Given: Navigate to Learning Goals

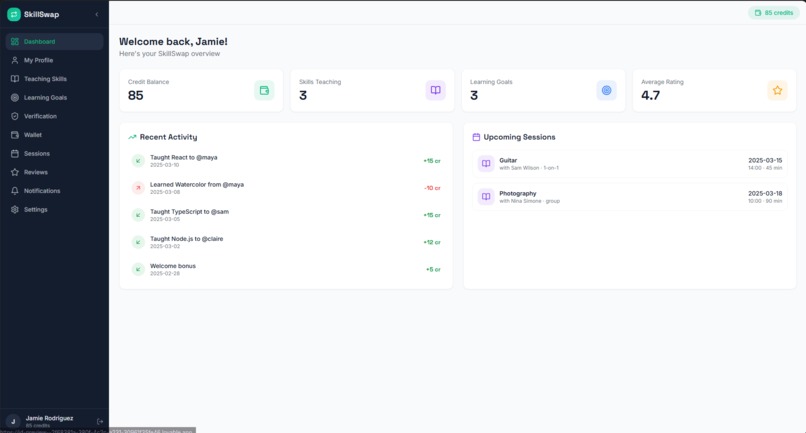Looking at the screenshot, I should [54, 98].
